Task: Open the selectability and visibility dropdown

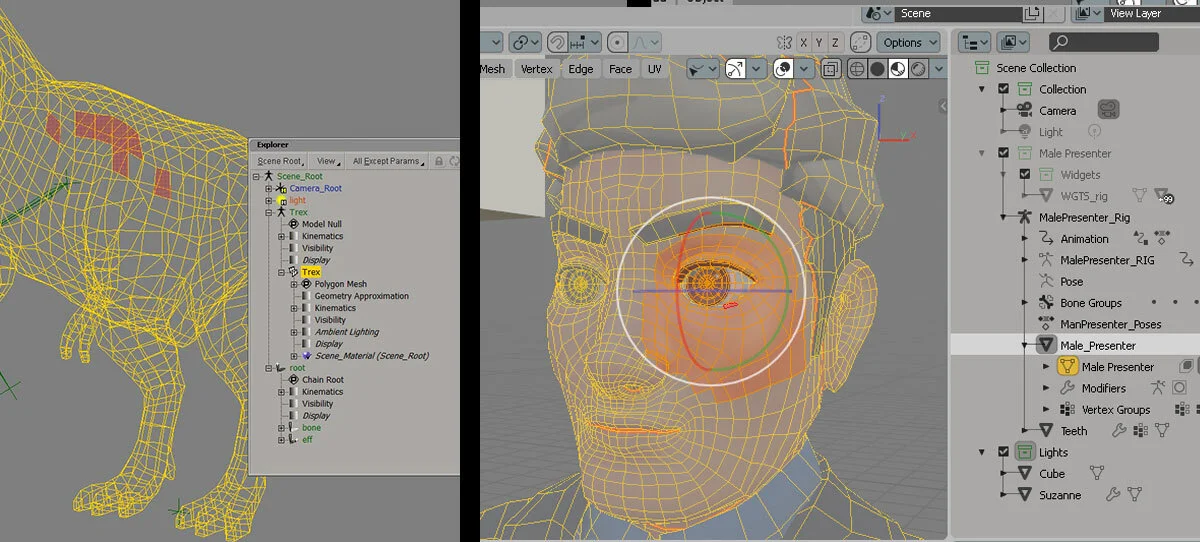Action: [x=702, y=69]
